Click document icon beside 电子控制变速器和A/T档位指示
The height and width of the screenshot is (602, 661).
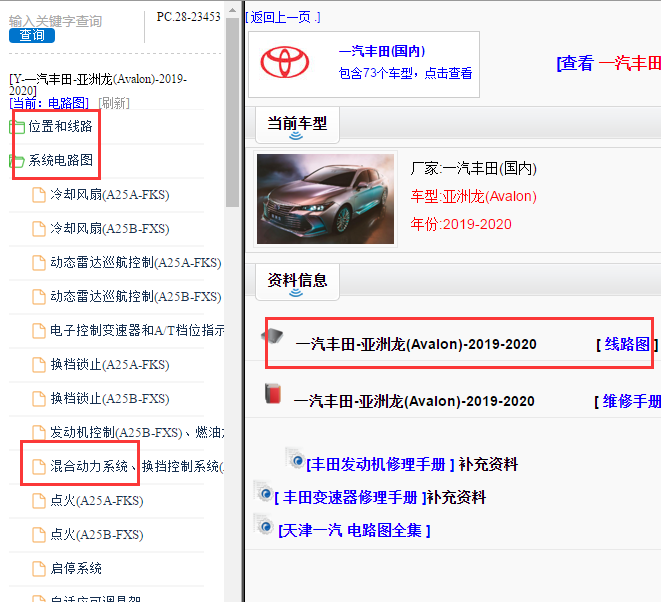pos(39,331)
